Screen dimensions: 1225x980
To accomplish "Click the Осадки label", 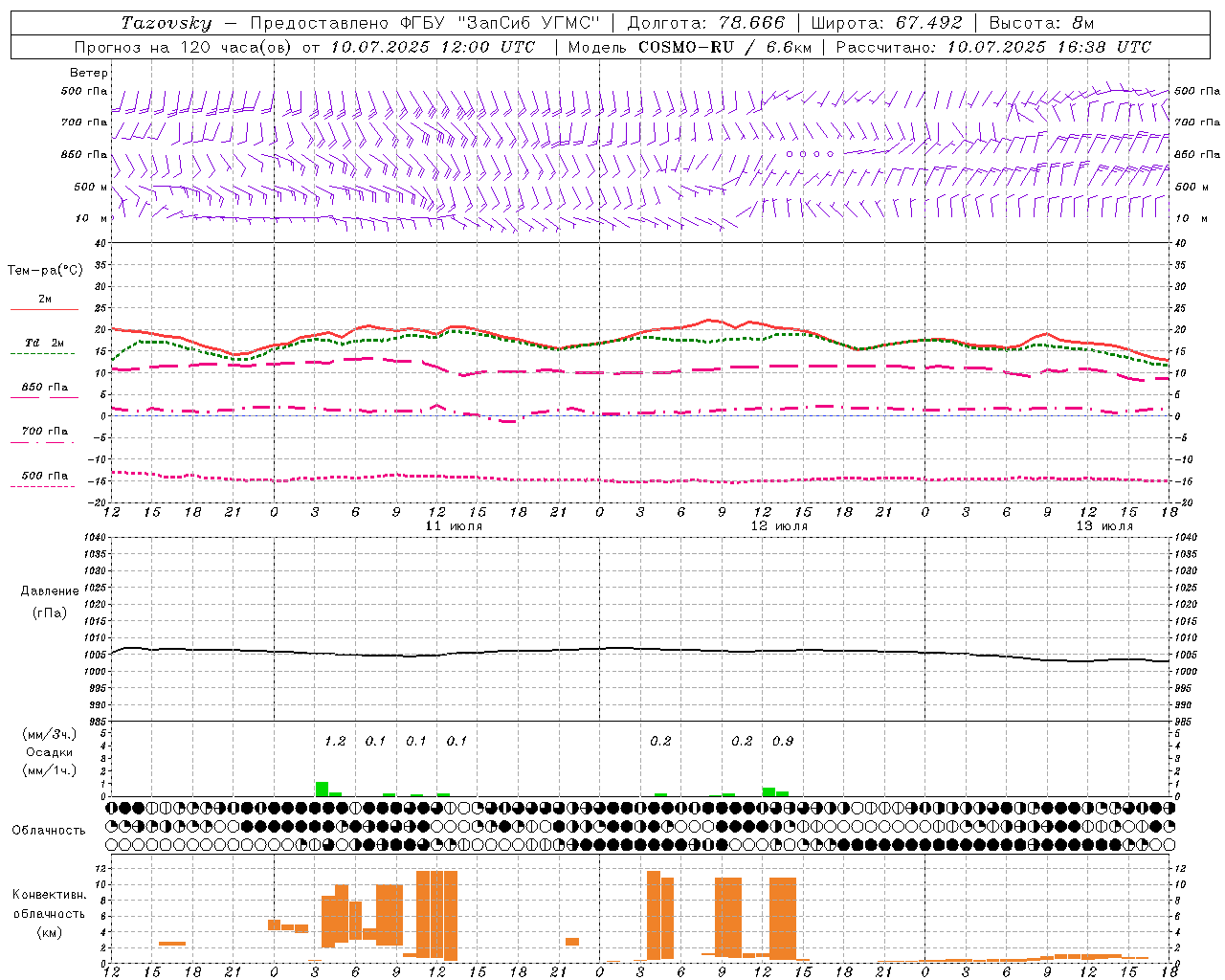I will 50,752.
